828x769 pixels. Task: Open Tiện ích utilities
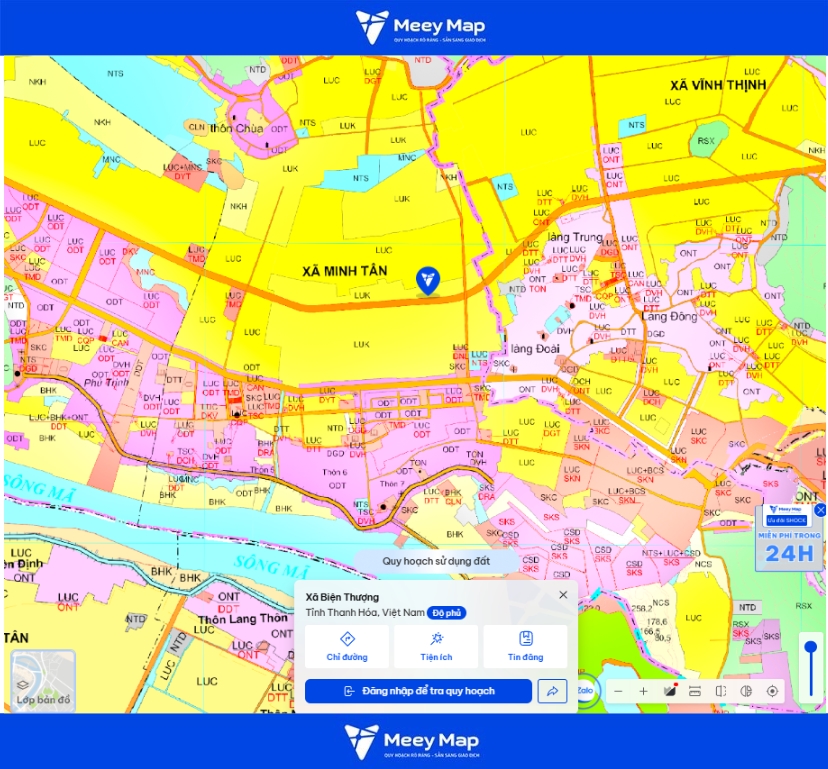[x=436, y=646]
